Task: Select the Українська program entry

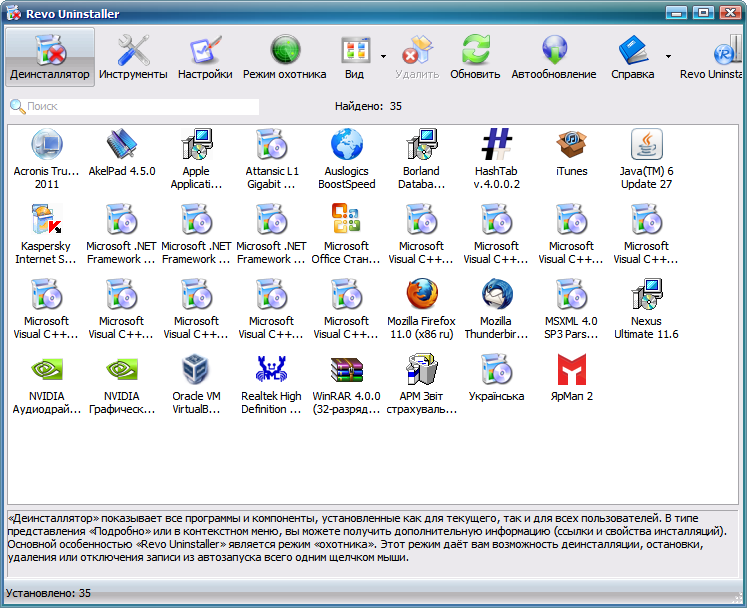Action: 496,377
